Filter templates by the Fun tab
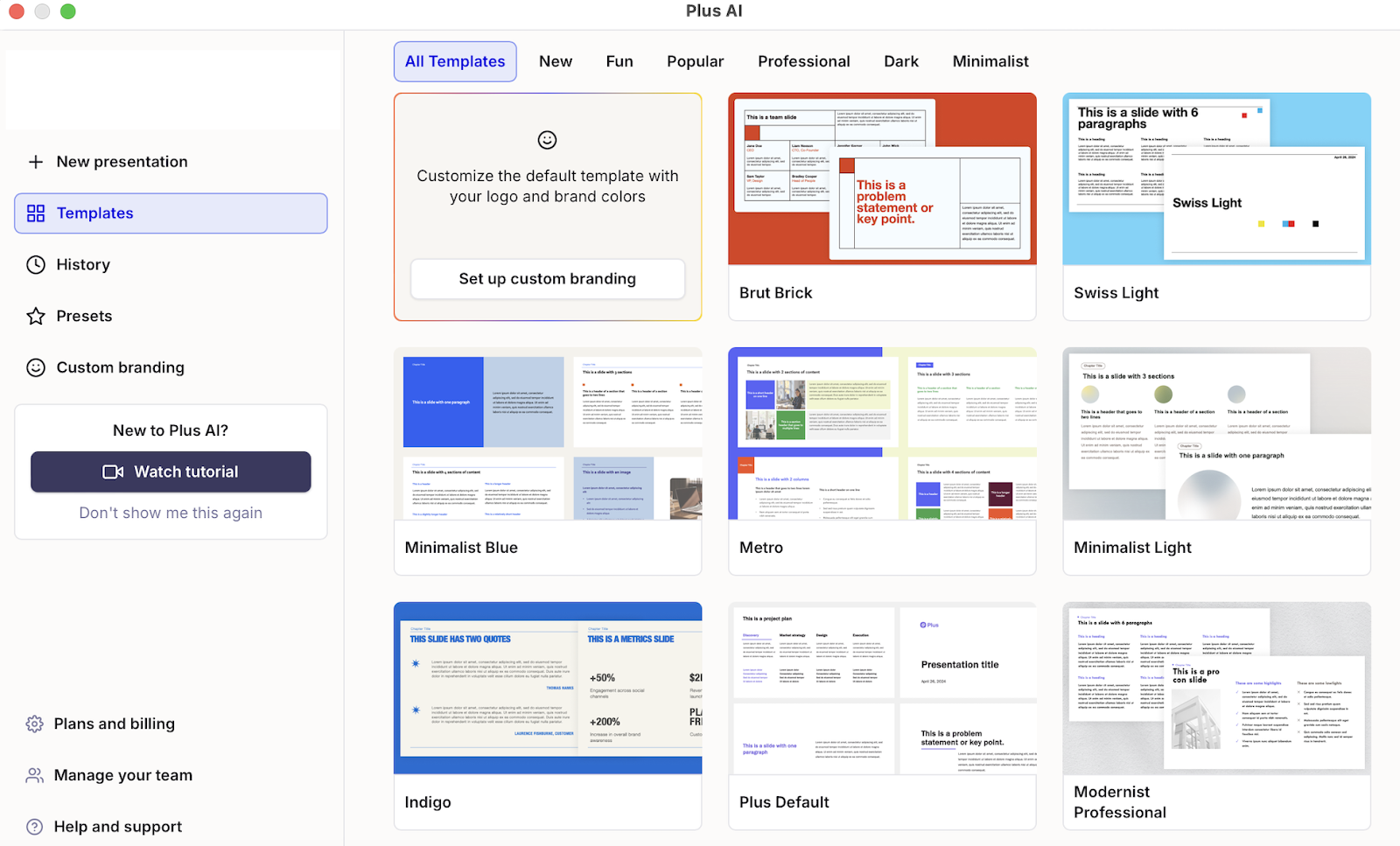 coord(619,62)
